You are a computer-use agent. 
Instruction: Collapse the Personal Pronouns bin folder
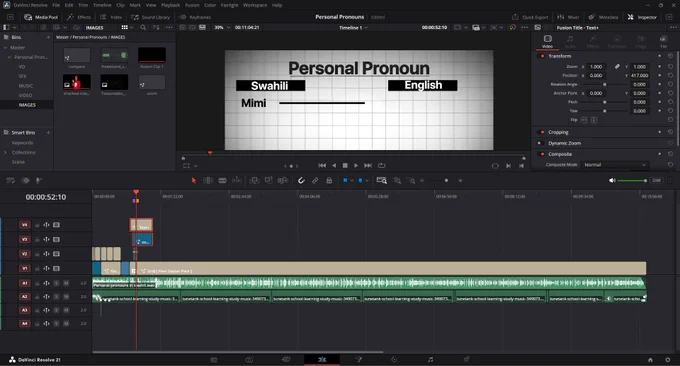10,57
